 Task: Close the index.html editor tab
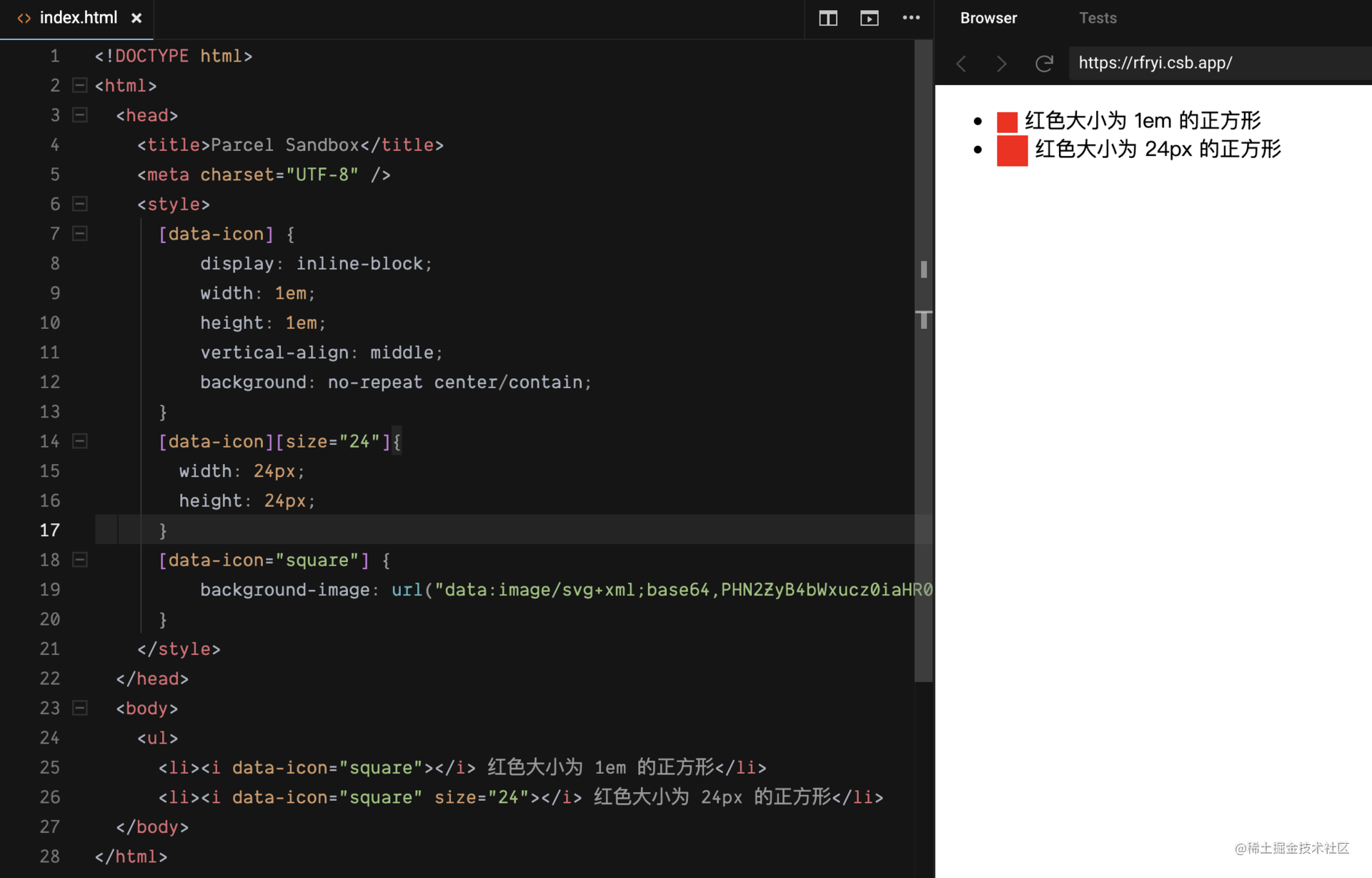(x=136, y=19)
